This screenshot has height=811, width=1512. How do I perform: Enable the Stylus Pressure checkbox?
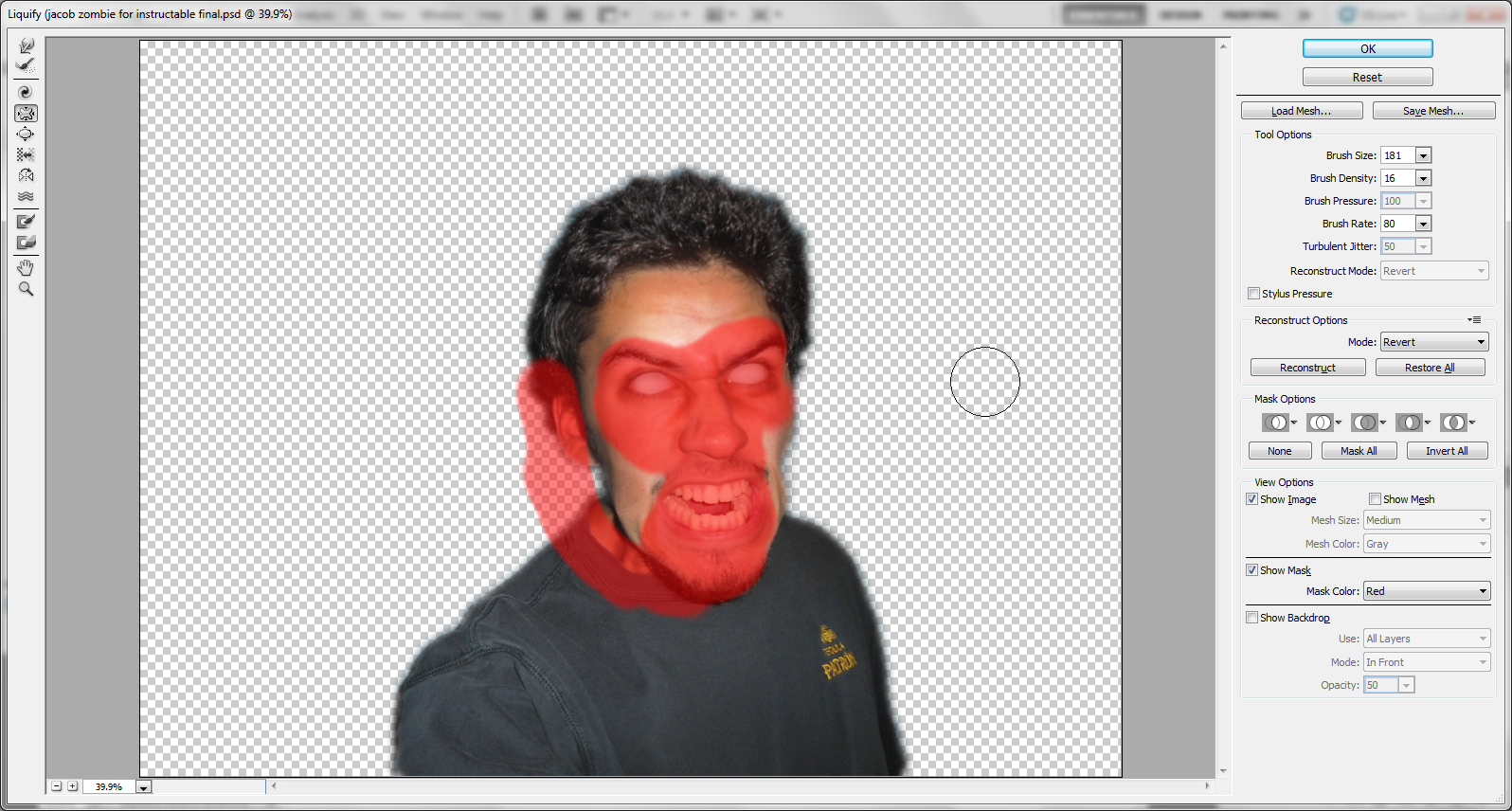click(1253, 294)
